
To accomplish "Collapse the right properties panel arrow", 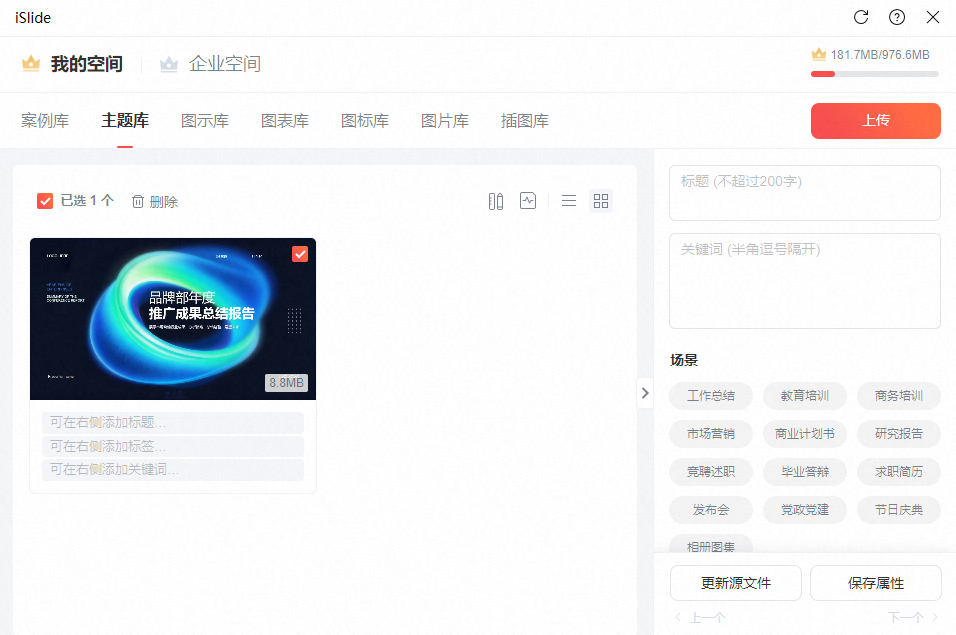I will [x=645, y=393].
